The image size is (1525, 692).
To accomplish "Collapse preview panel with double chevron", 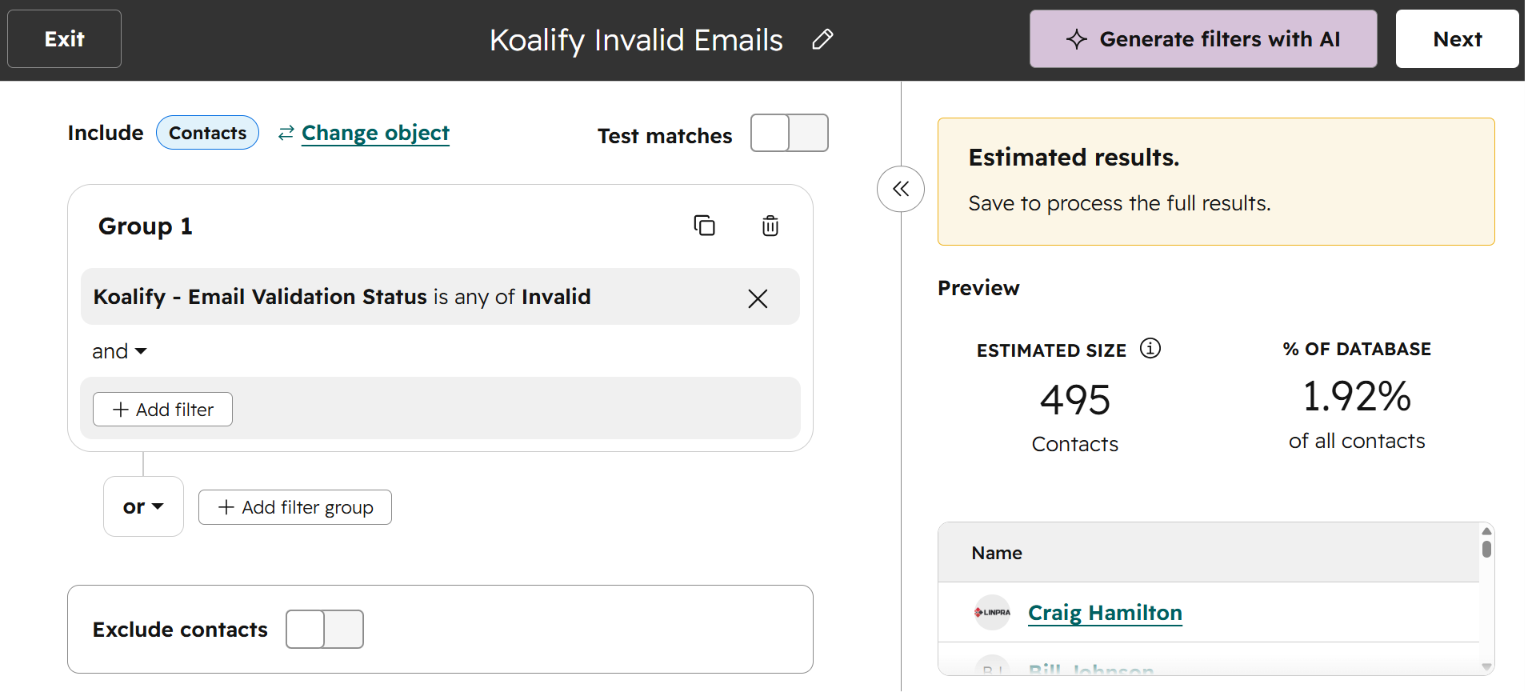I will (x=901, y=188).
